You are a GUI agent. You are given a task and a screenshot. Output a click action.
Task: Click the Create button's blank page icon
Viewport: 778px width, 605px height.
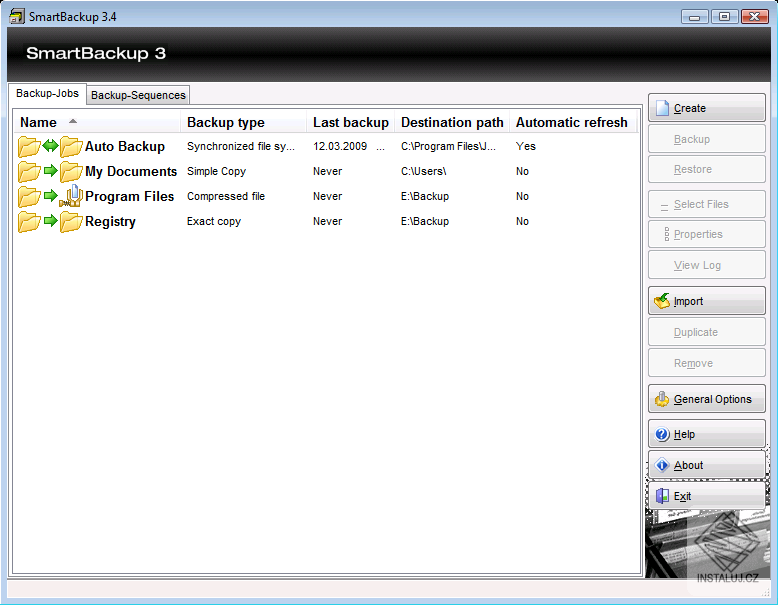662,108
